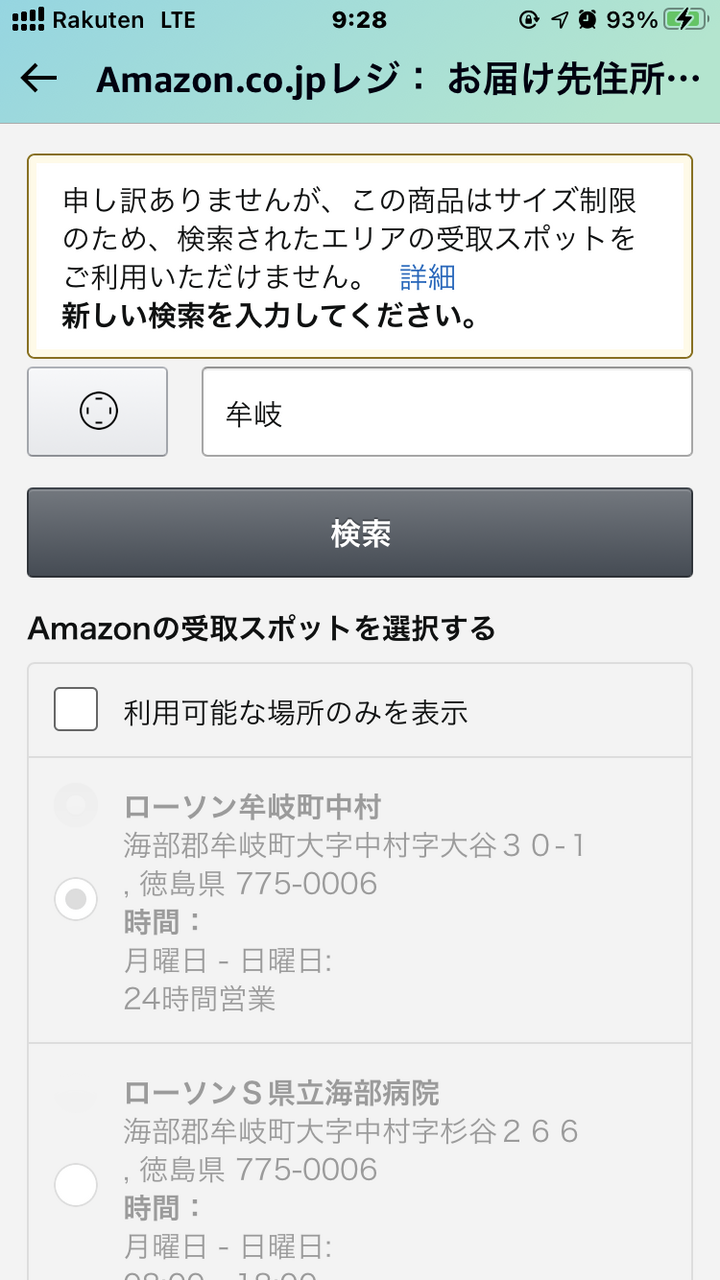Screen dimensions: 720x1280
Task: Select ローソンS県立海部病院 radio button
Action: 76,1186
